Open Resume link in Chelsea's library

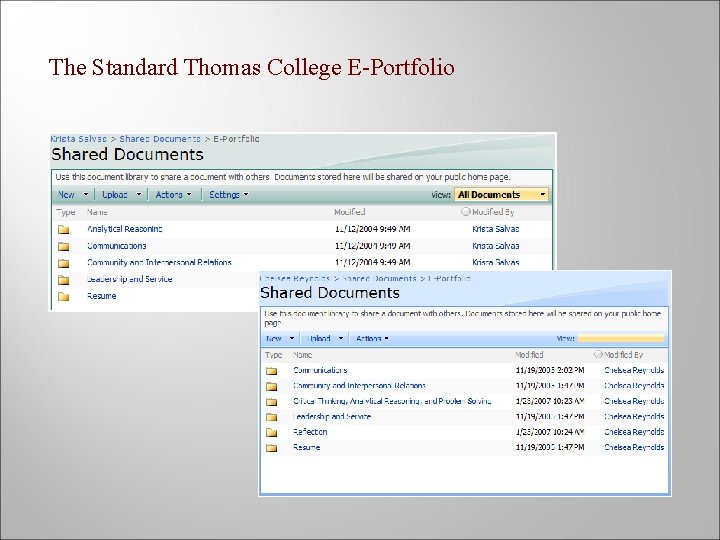coord(306,447)
